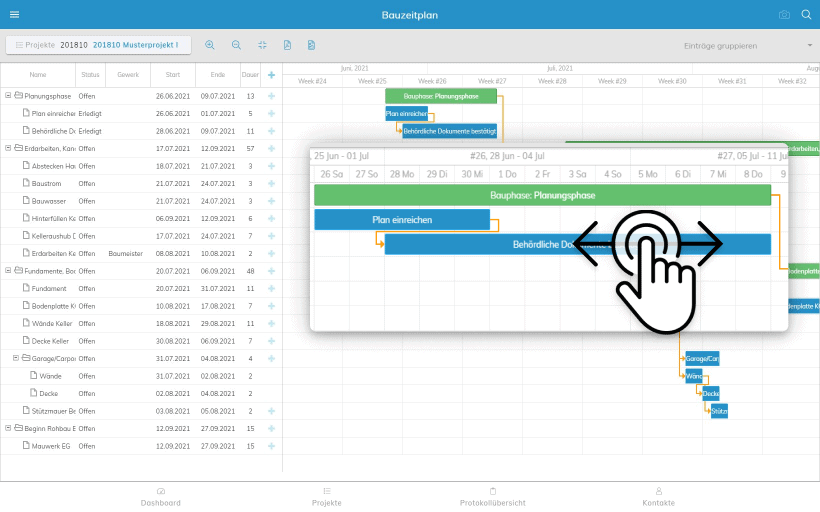Screen dimensions: 820x512
Task: Add entry beside Wände Keller row
Action: (271, 324)
